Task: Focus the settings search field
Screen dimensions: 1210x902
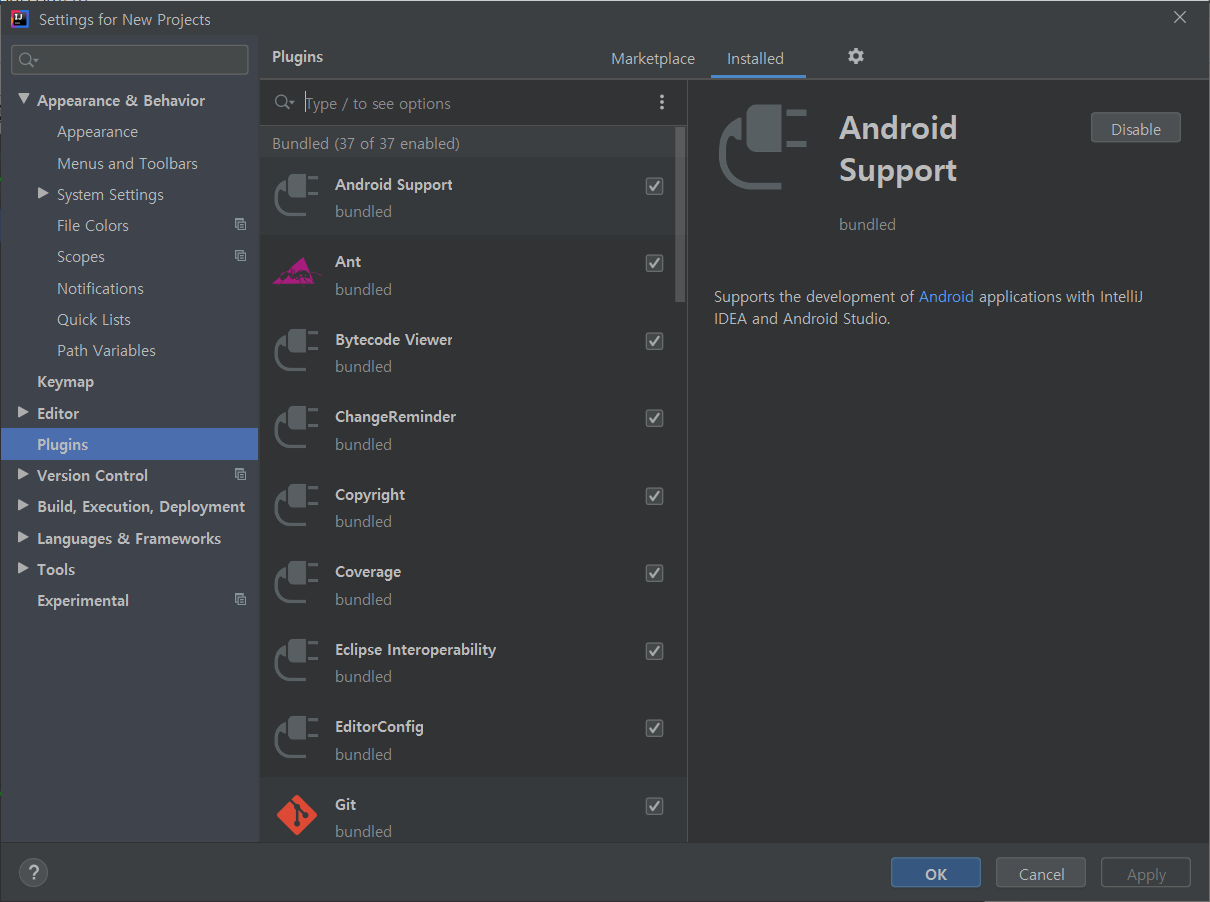Action: pos(130,60)
